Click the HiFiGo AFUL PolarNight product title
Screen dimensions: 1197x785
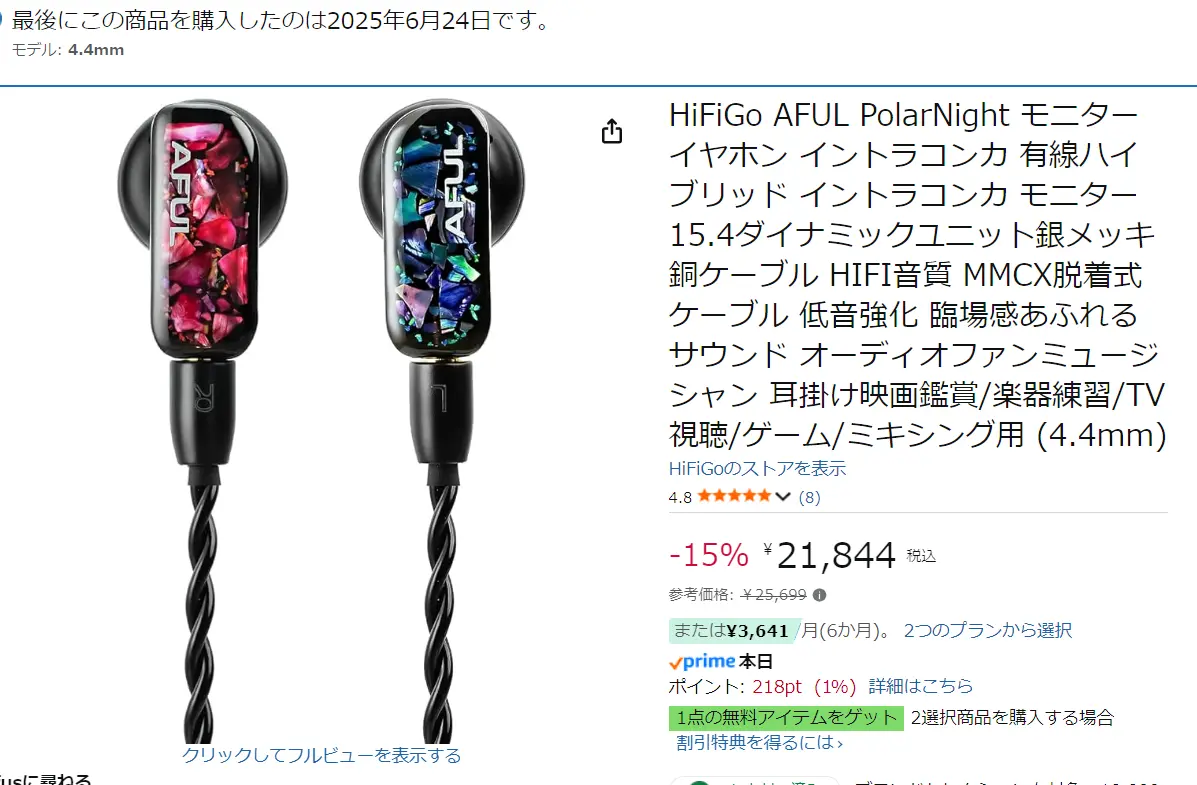click(x=918, y=275)
